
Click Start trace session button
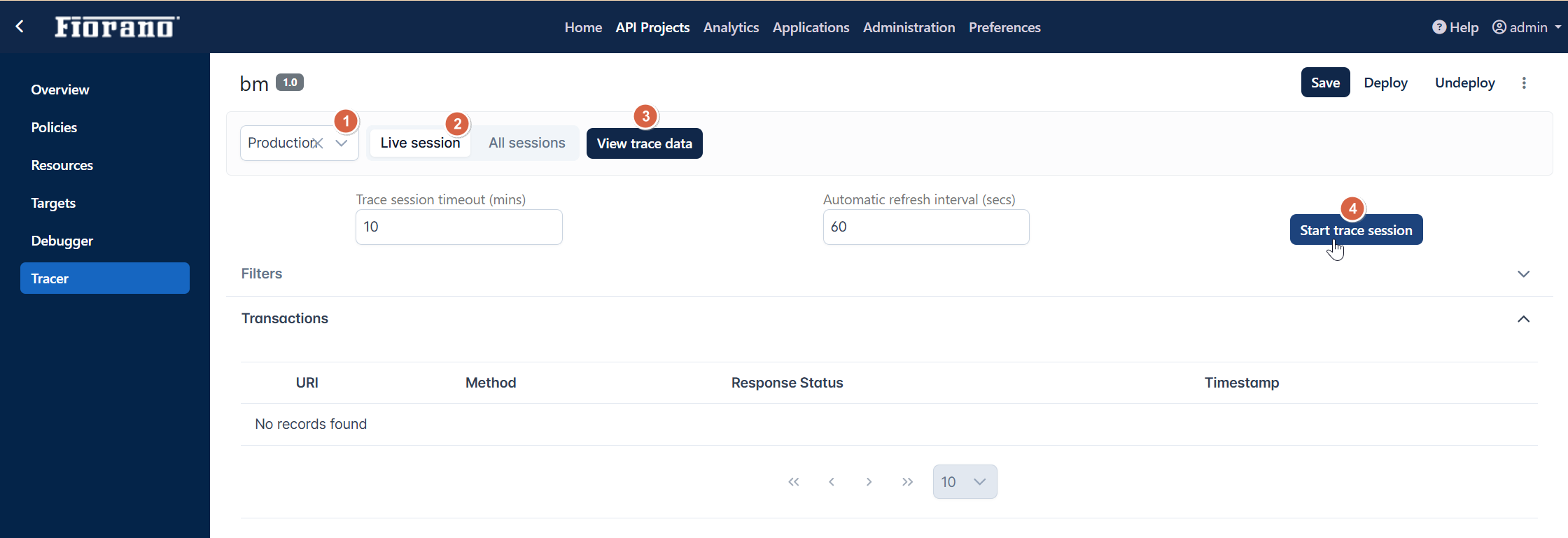1355,230
